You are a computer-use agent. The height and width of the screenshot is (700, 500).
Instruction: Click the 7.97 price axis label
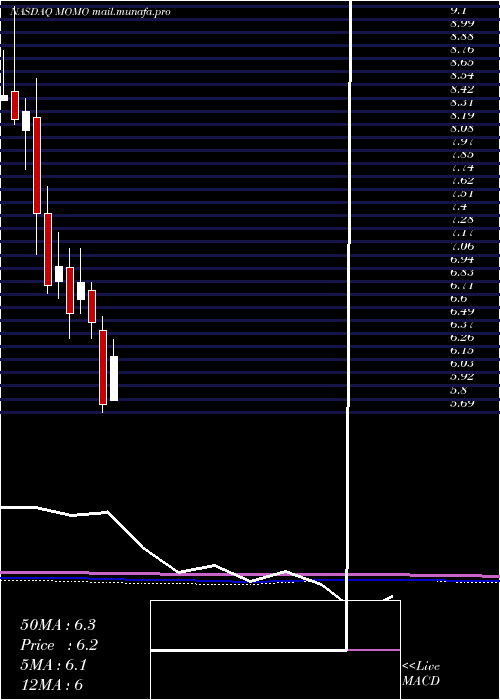462,142
